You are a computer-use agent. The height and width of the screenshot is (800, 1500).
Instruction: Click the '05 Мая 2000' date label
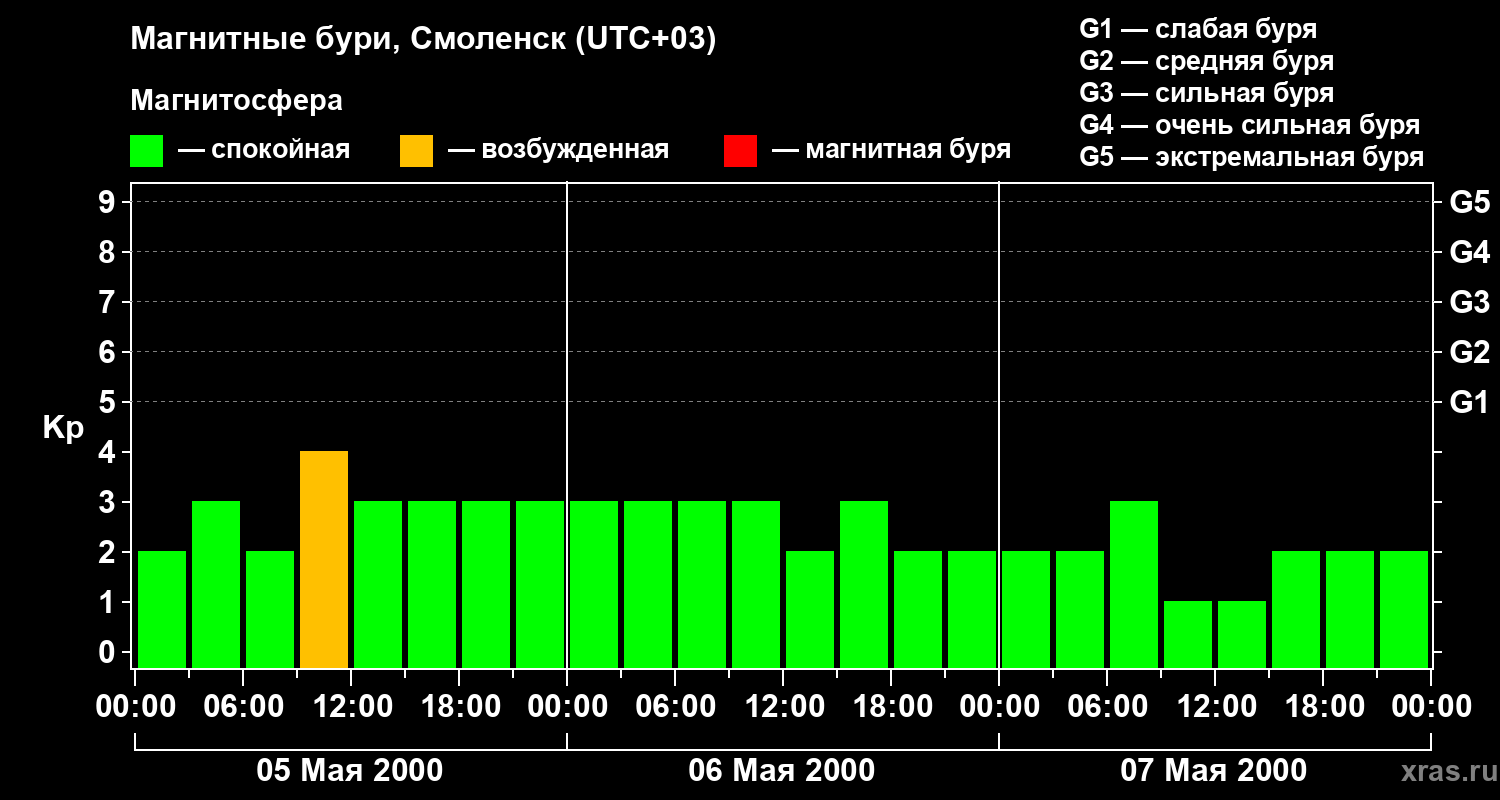pos(350,770)
